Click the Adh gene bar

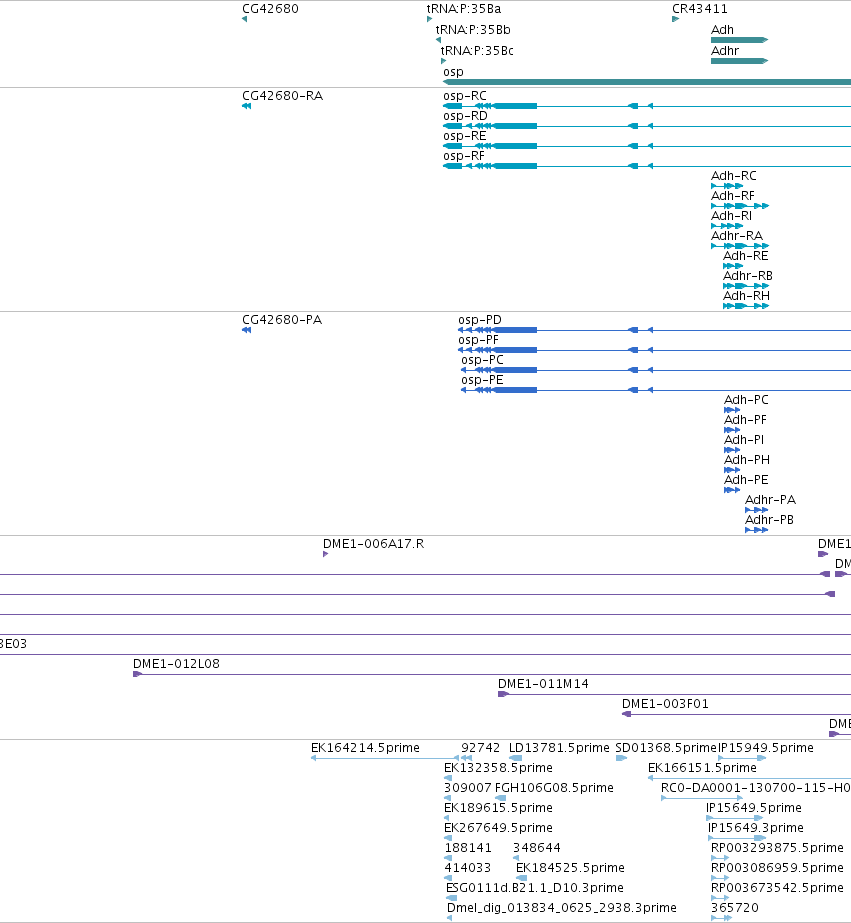point(739,40)
